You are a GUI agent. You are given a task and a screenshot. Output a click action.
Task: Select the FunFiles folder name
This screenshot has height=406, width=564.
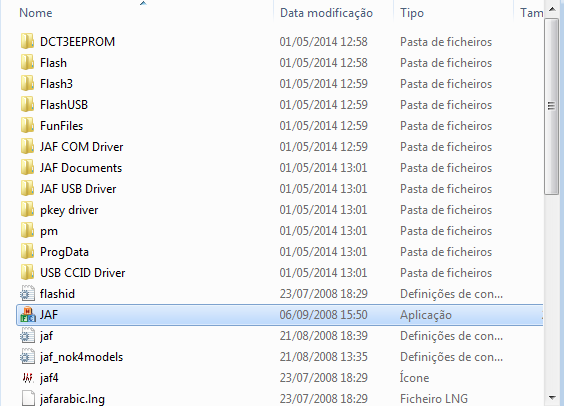tap(62, 126)
